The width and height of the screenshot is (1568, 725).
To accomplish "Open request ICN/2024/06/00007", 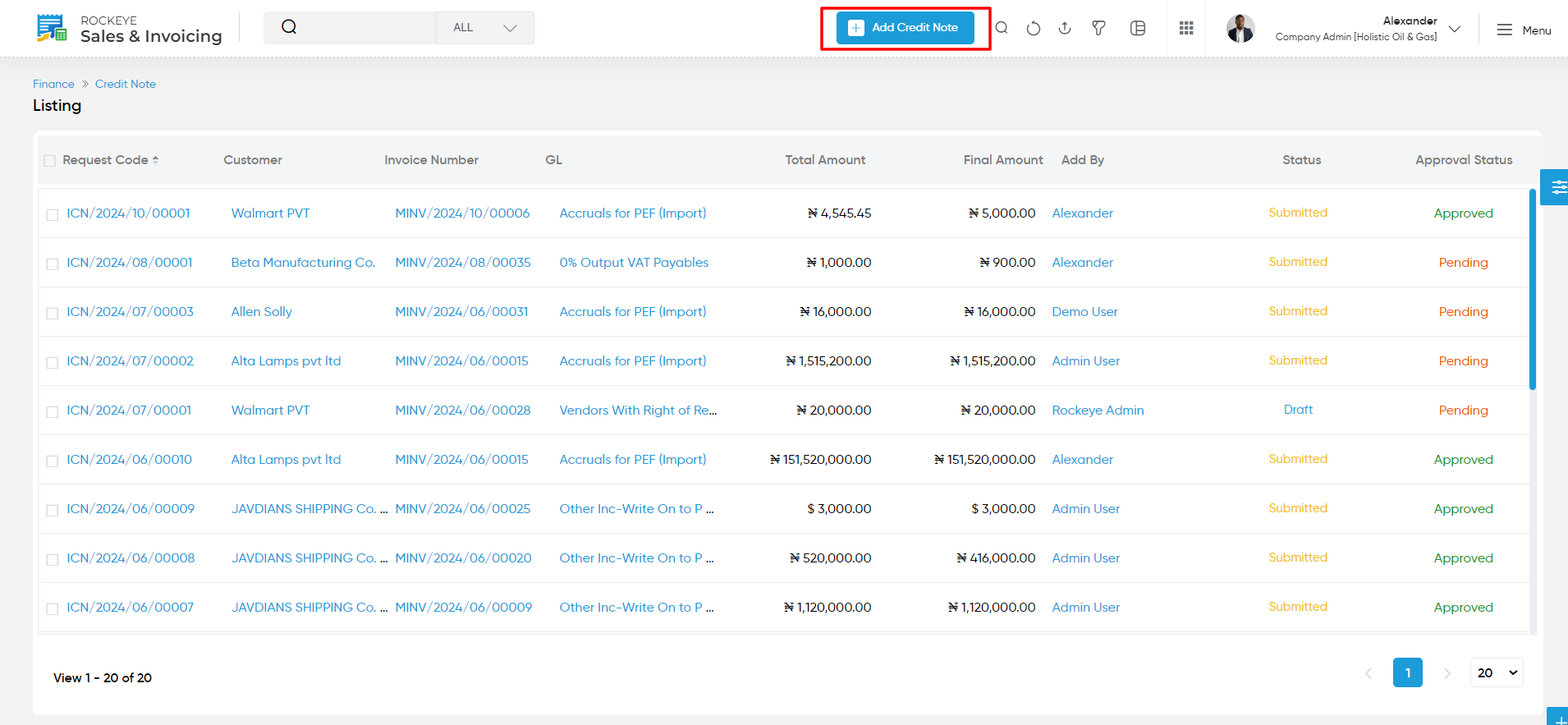I will click(131, 608).
